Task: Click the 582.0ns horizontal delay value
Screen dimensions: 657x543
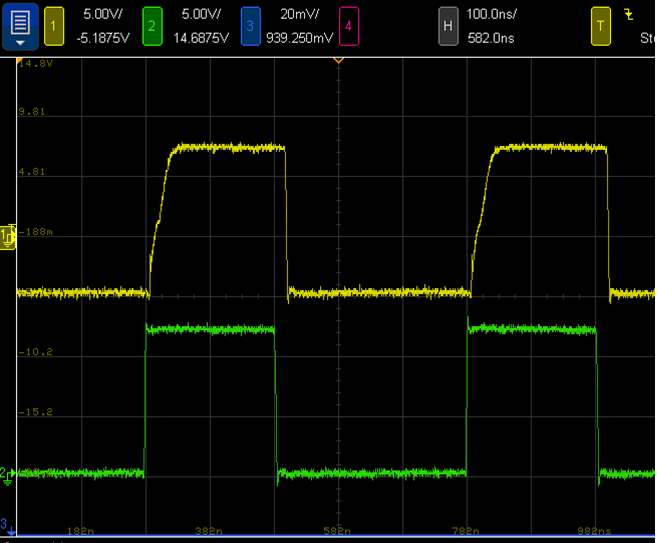Action: coord(492,38)
